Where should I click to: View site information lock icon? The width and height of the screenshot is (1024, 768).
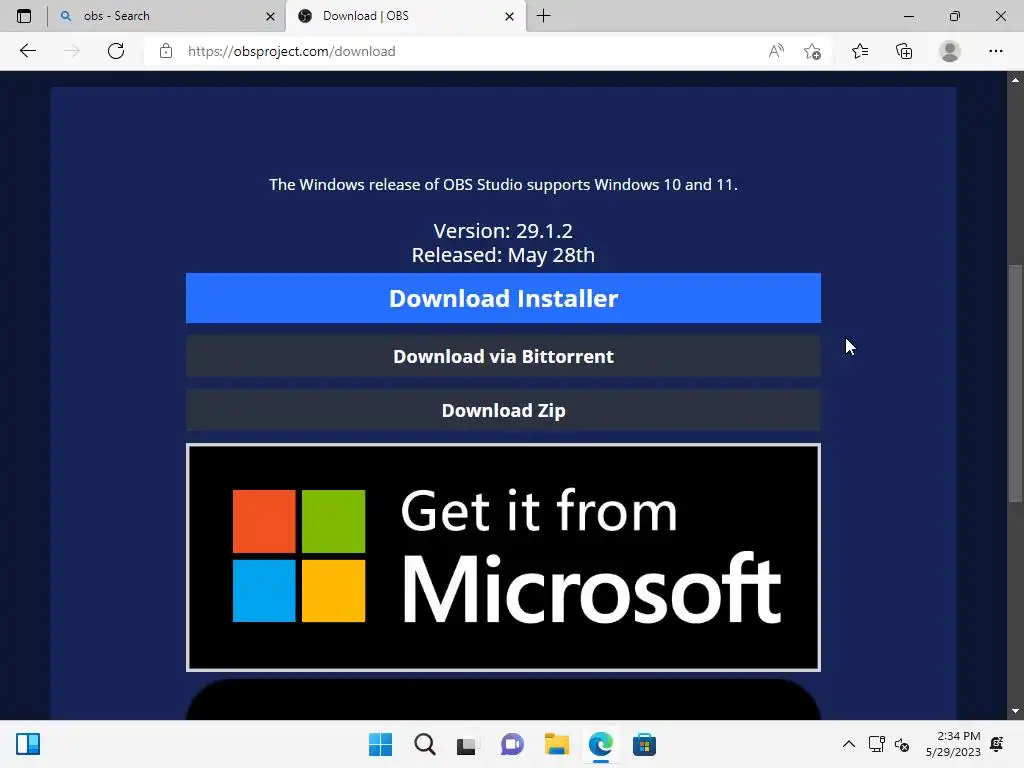click(166, 51)
